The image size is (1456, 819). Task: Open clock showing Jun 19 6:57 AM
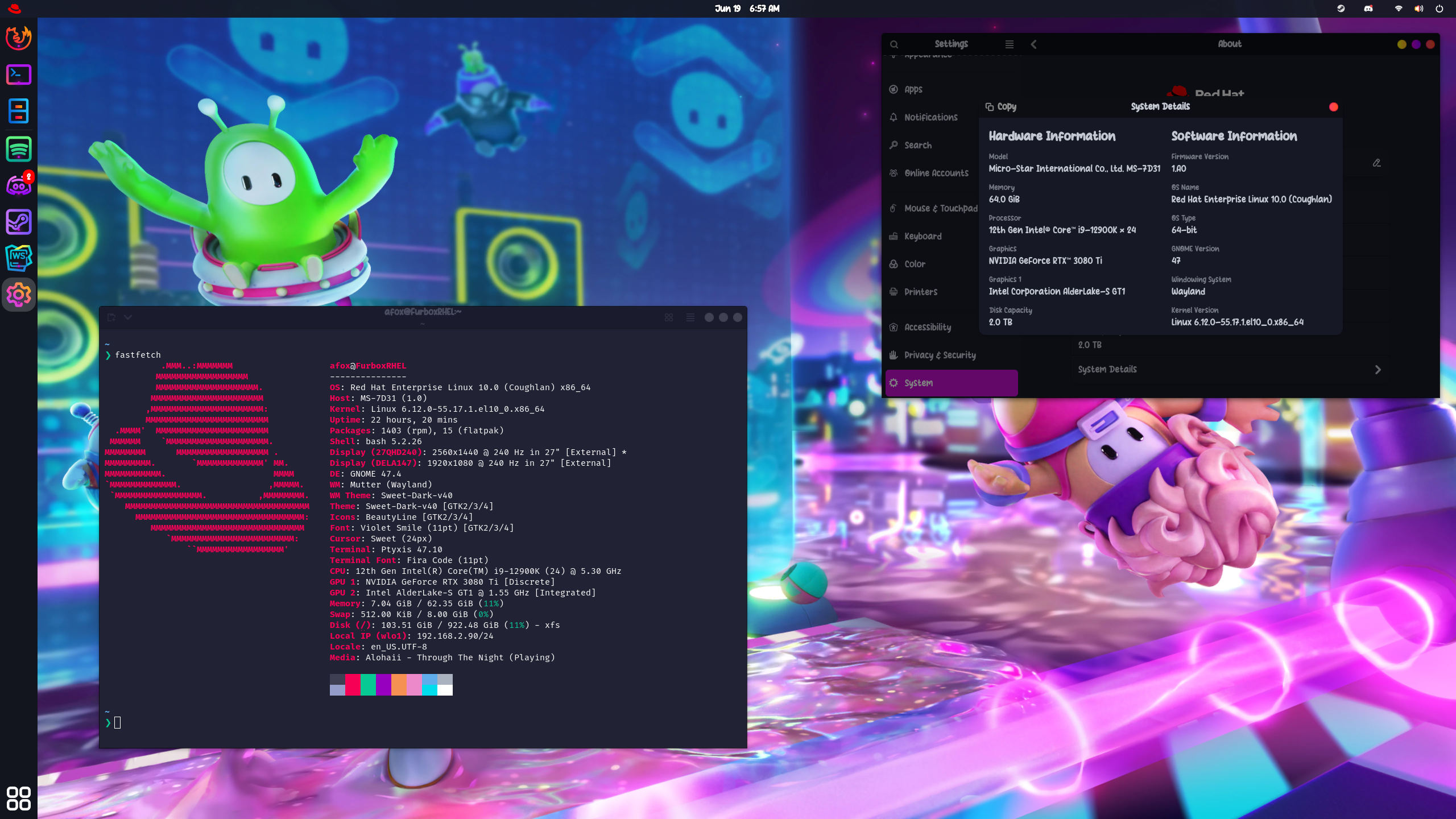click(x=747, y=9)
